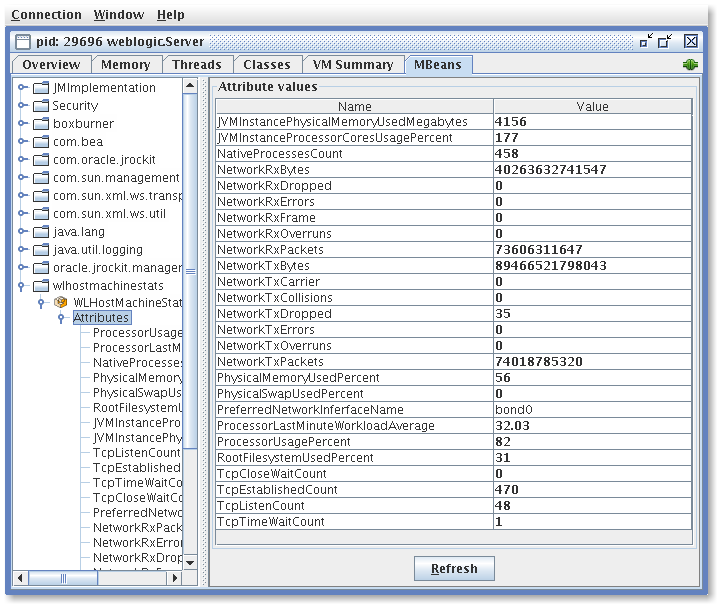Switch to the VM Summary tab
This screenshot has width=717, height=604.
[x=353, y=64]
